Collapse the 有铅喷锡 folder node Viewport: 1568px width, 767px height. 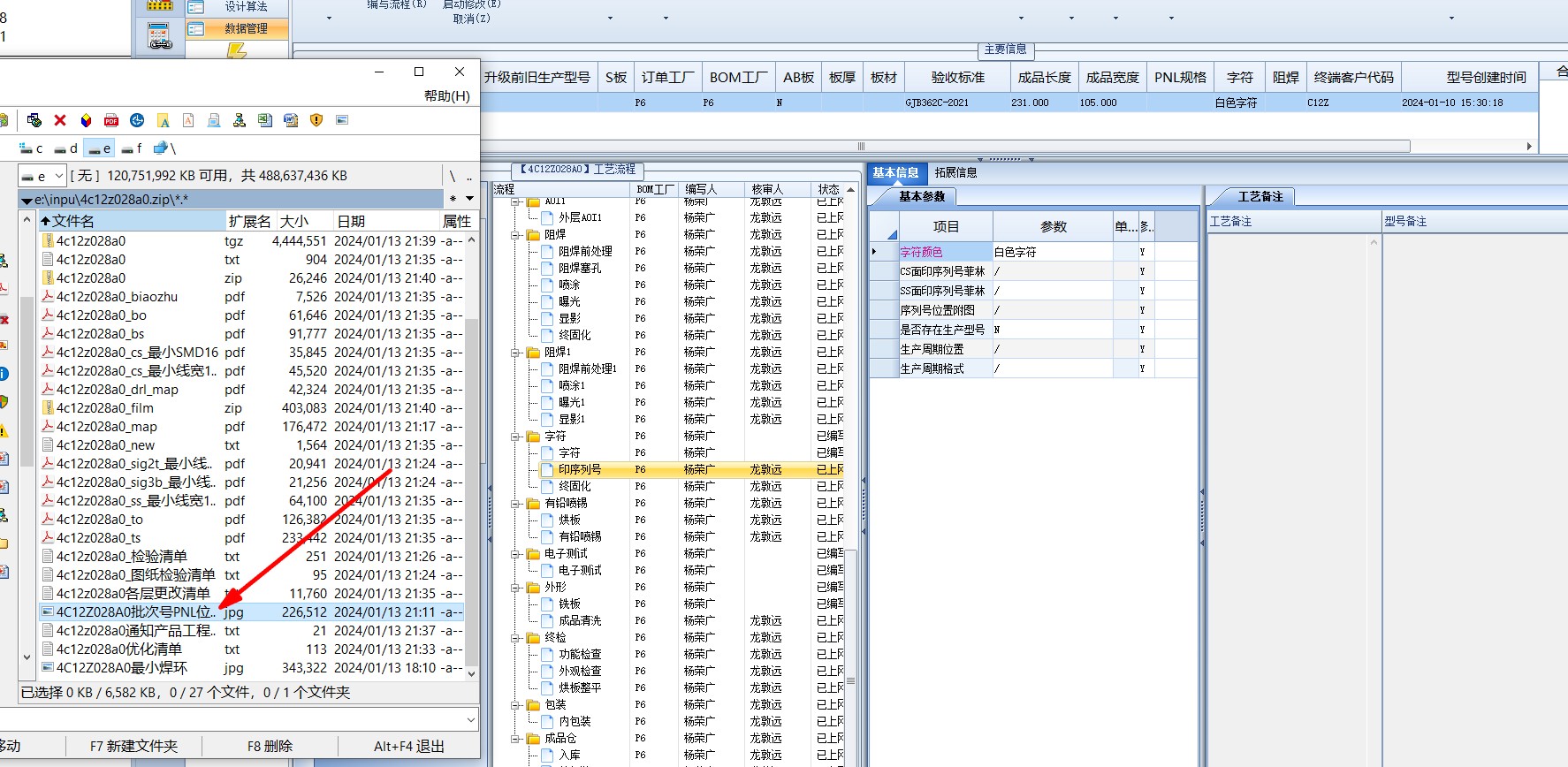[x=515, y=504]
